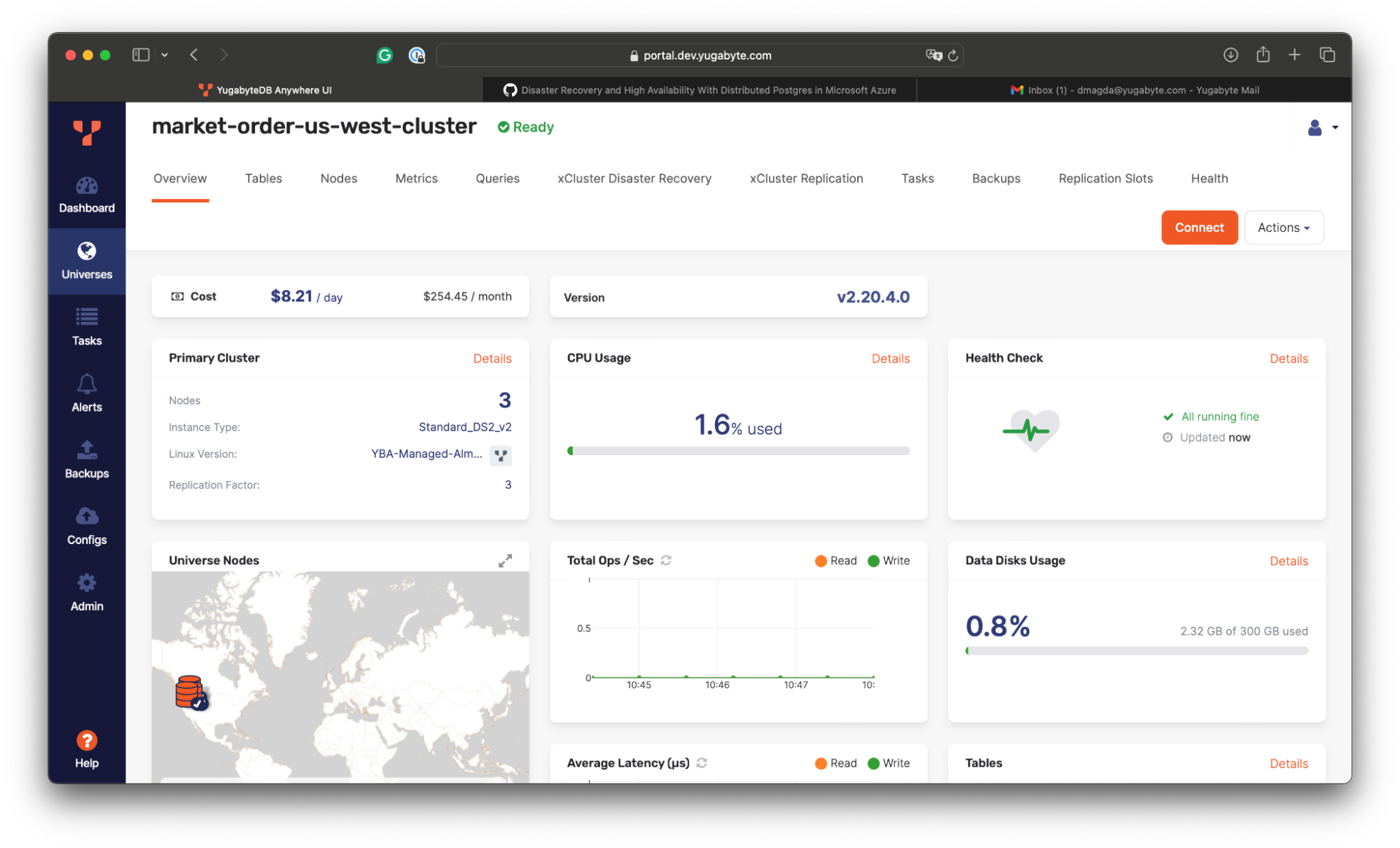Open Details link in CPU Usage card
The image size is (1400, 848).
[x=890, y=359]
